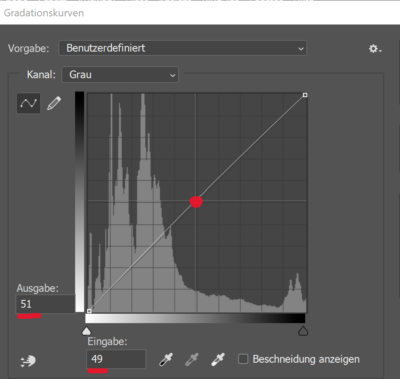Click into the Ausgabe value field
This screenshot has width=400, height=379.
pos(46,304)
